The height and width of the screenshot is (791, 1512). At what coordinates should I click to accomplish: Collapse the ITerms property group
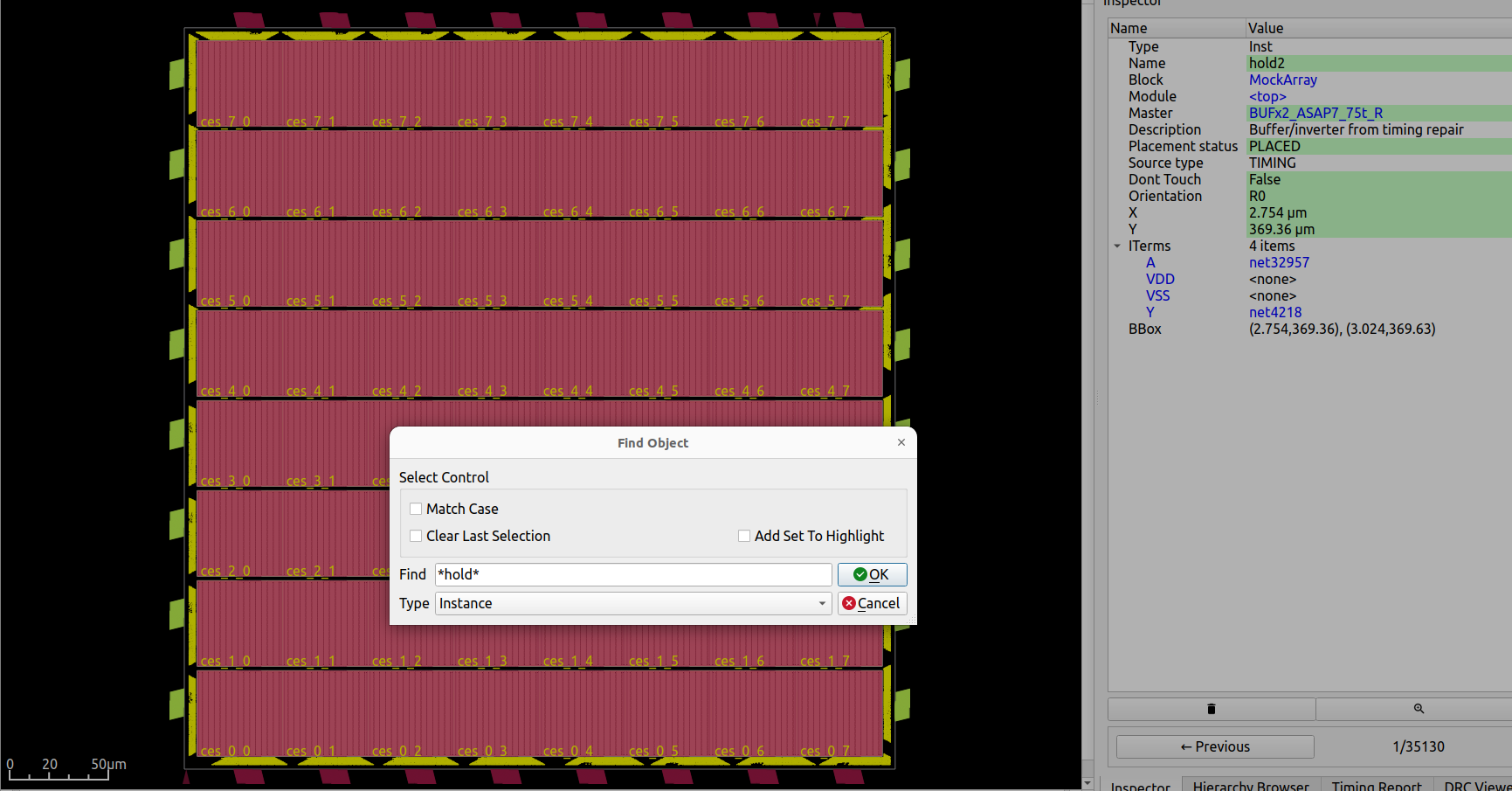click(x=1117, y=246)
